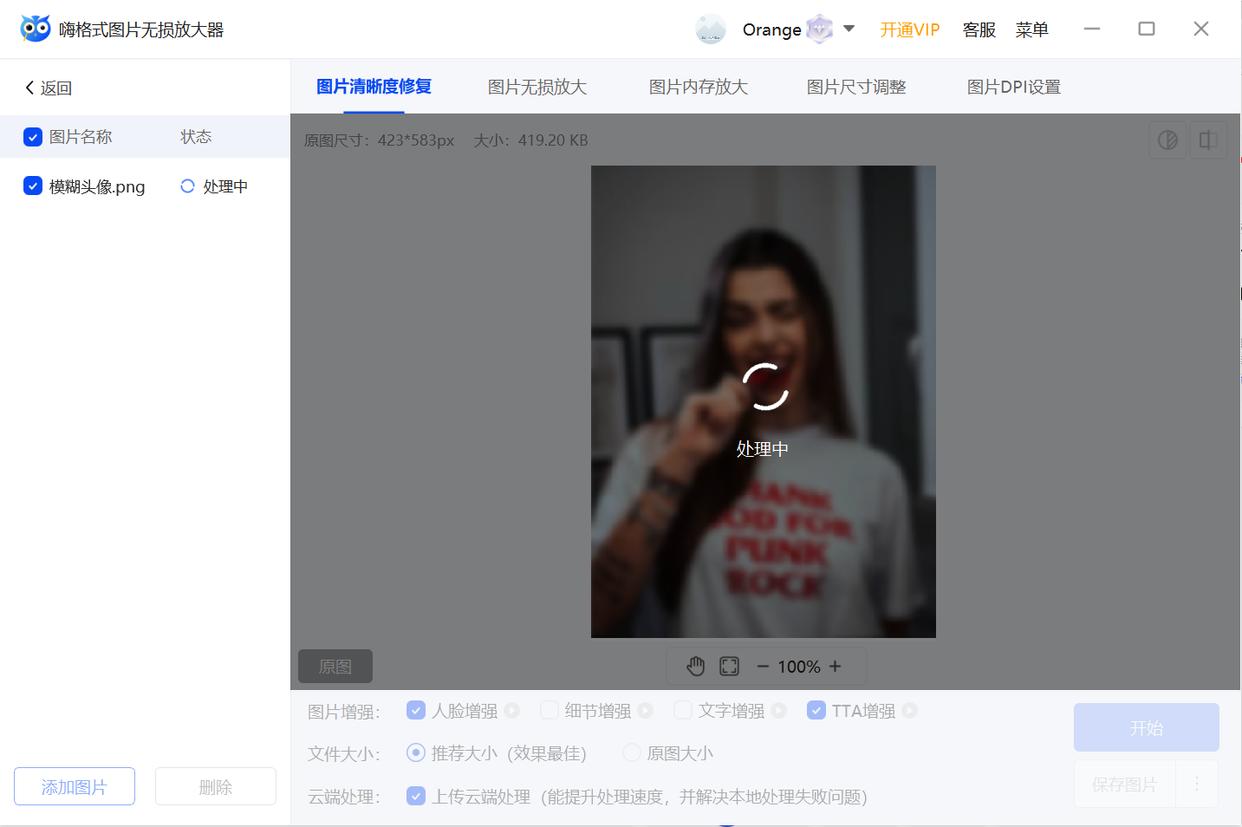
Task: Open the 菜单 menu
Action: click(1032, 30)
